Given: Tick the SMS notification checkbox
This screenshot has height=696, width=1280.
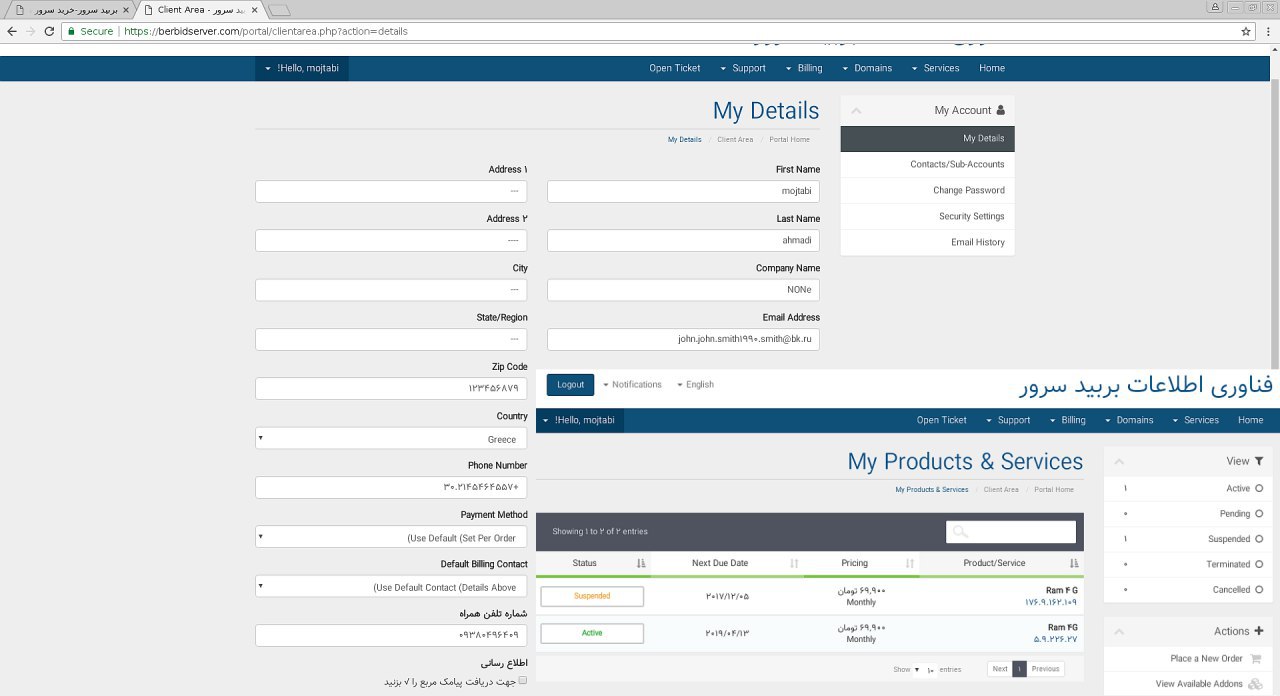Looking at the screenshot, I should click(522, 681).
